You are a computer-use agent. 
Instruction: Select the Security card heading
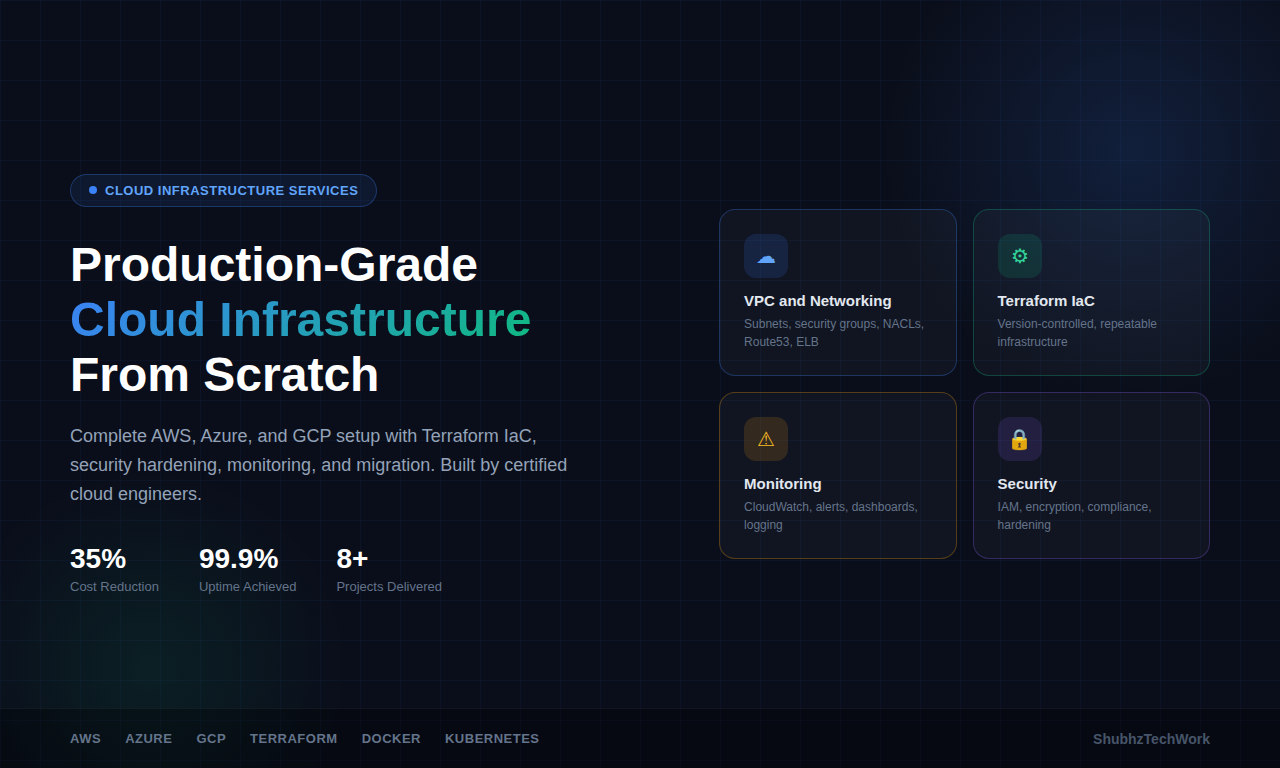pyautogui.click(x=1026, y=484)
